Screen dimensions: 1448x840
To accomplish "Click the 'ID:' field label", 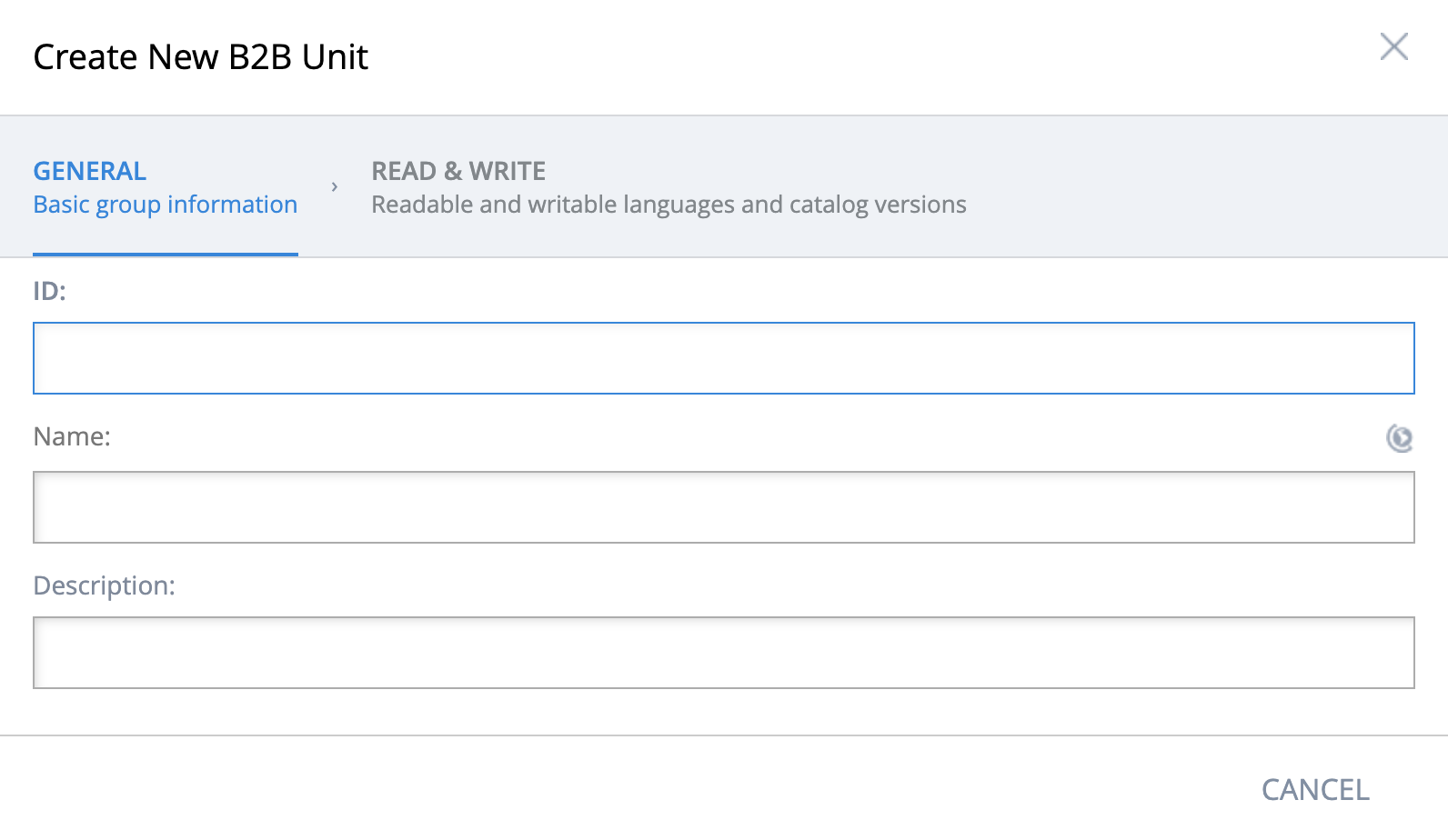I will [50, 291].
